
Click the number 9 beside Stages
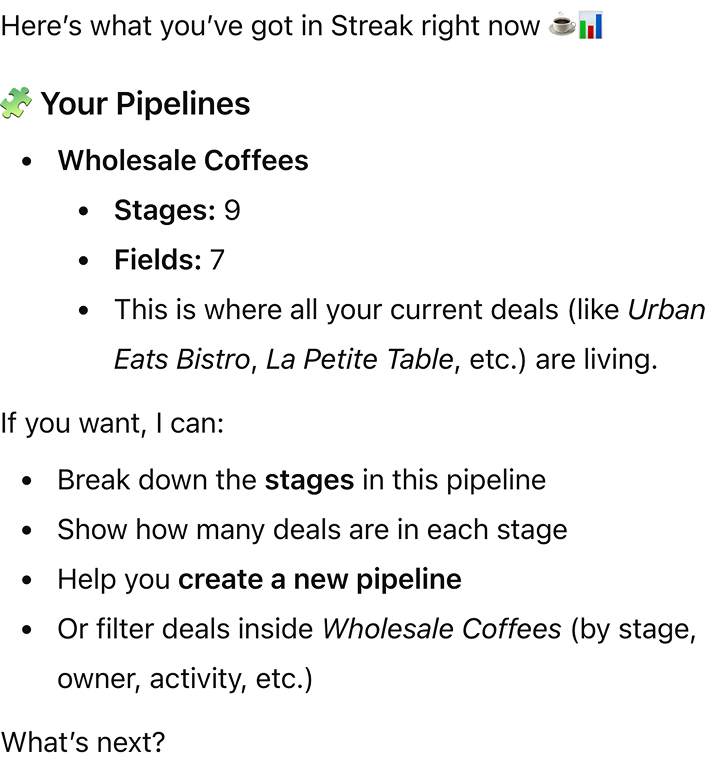click(x=232, y=210)
